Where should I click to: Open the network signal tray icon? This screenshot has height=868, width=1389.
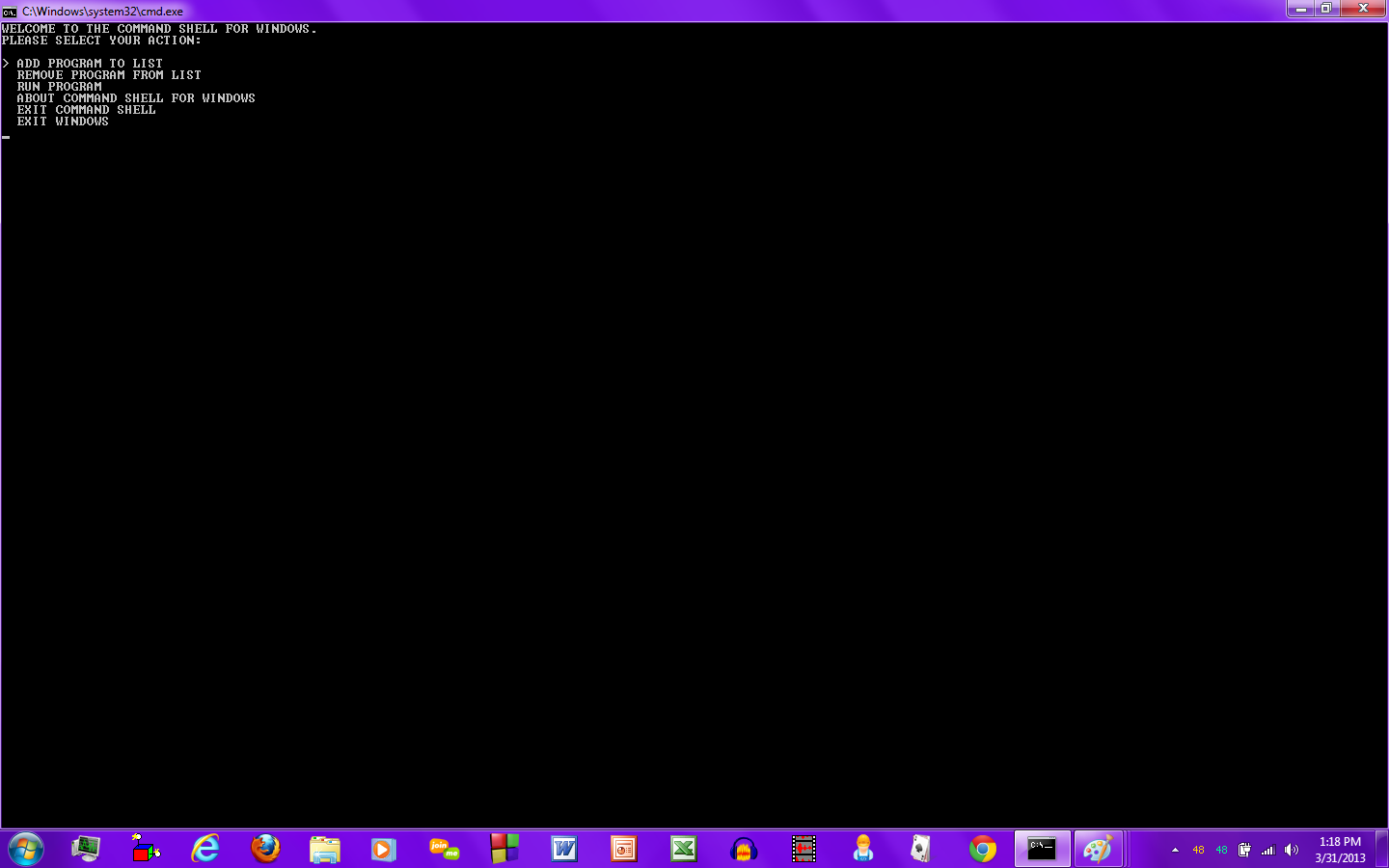(x=1267, y=850)
